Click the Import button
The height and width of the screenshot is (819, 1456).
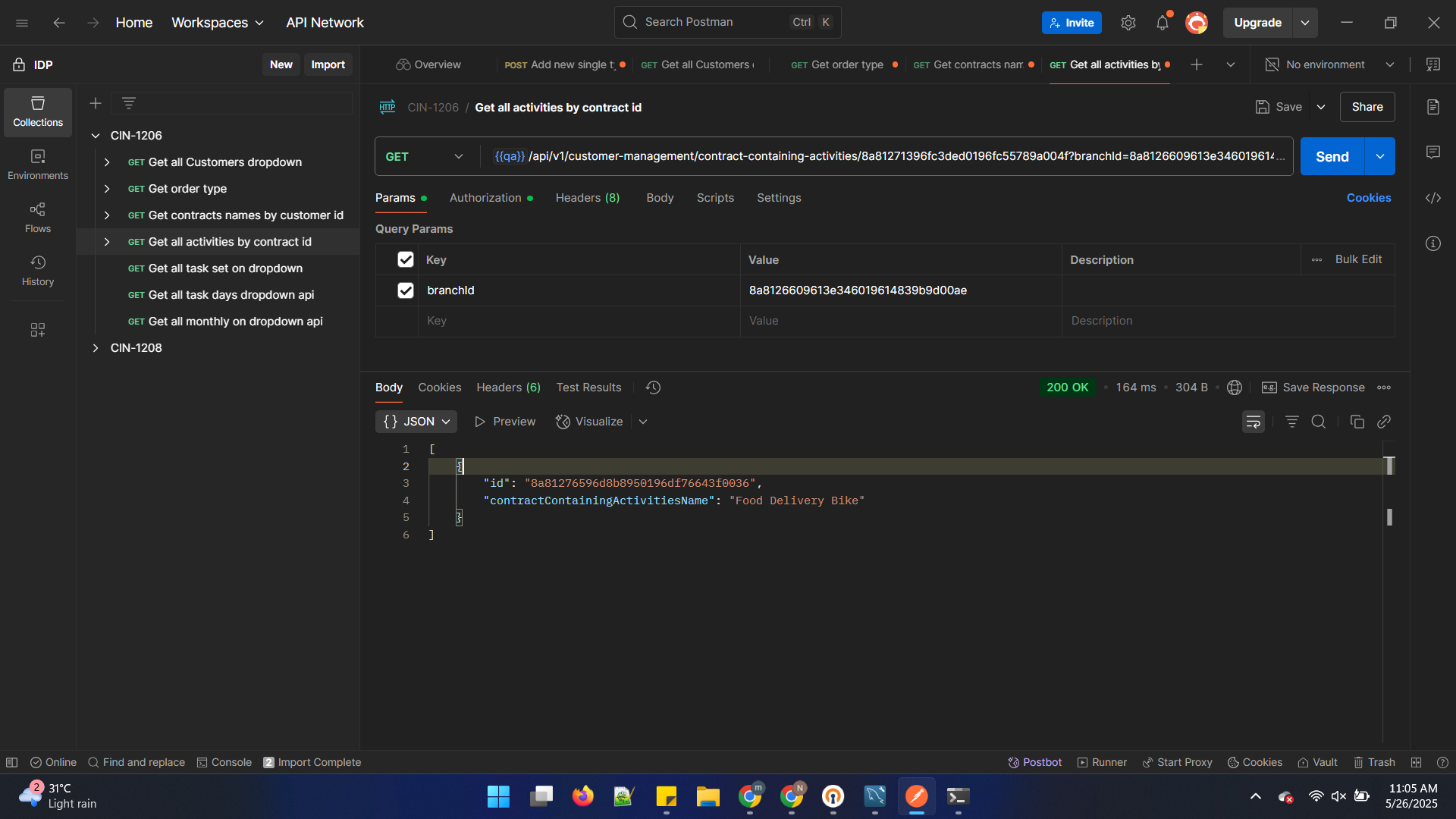pyautogui.click(x=328, y=65)
